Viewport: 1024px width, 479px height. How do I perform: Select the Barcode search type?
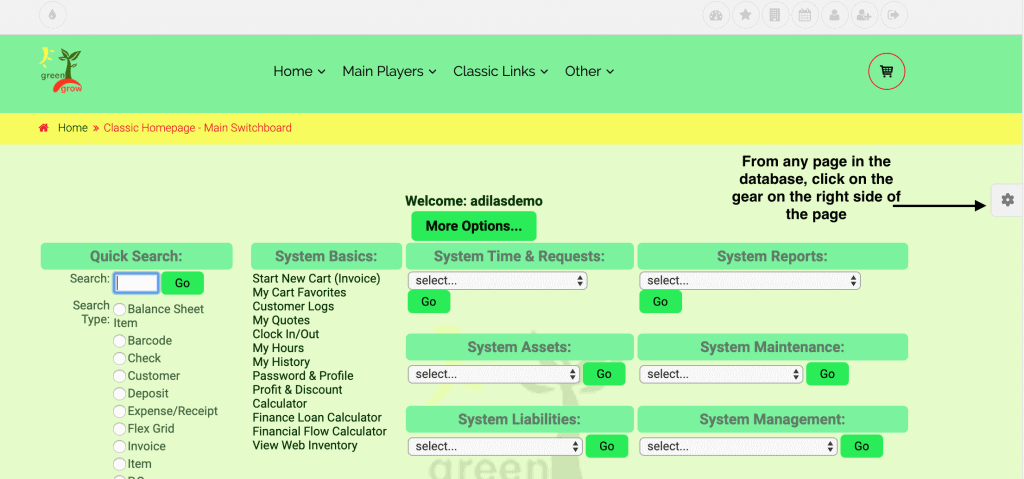[x=120, y=340]
